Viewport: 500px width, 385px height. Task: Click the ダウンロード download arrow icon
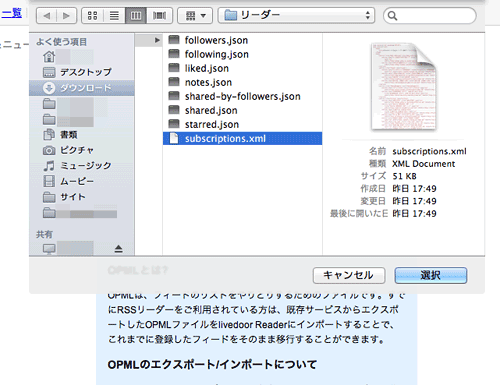(49, 88)
